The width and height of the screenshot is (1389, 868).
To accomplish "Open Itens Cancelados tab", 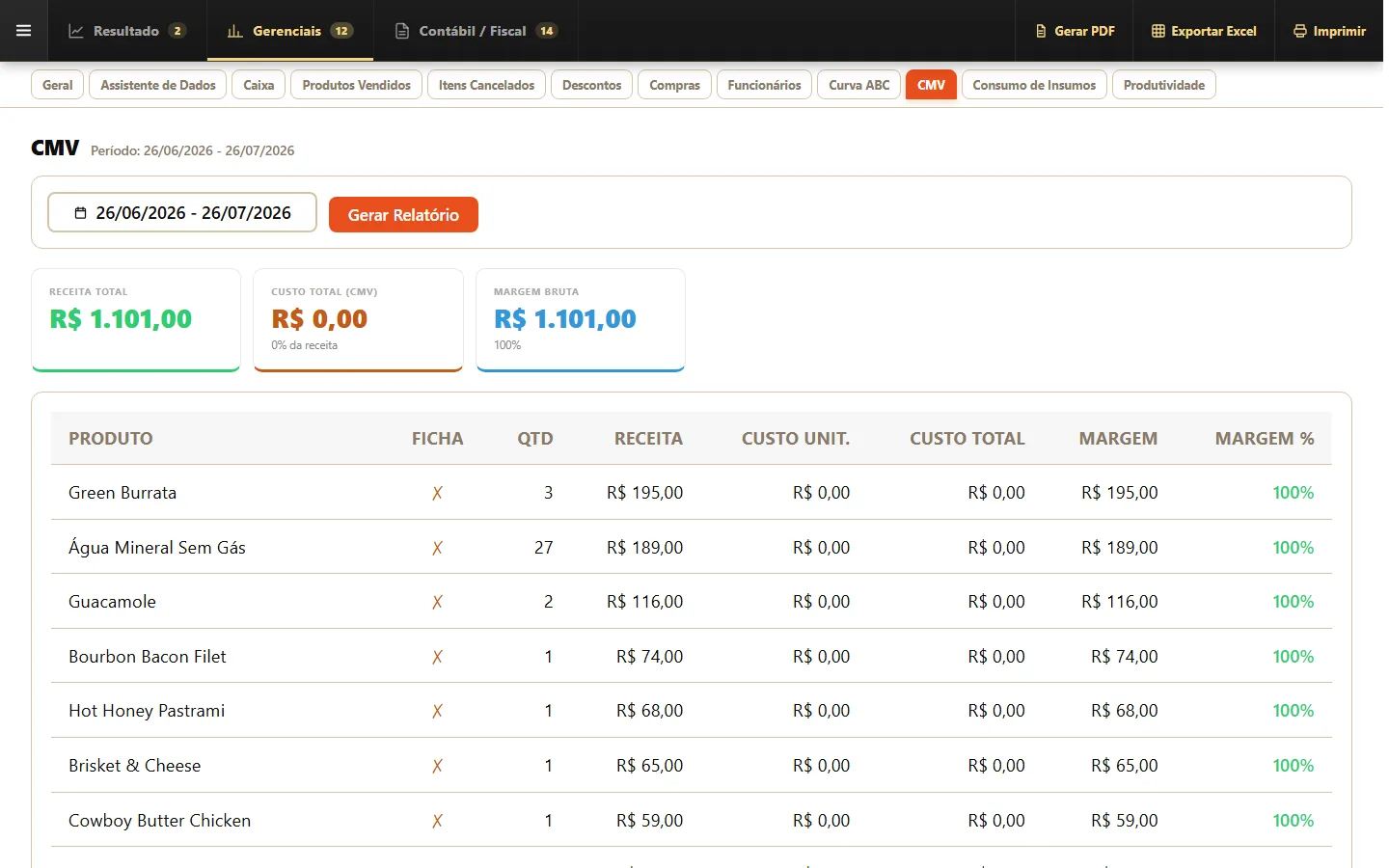I will tap(486, 85).
